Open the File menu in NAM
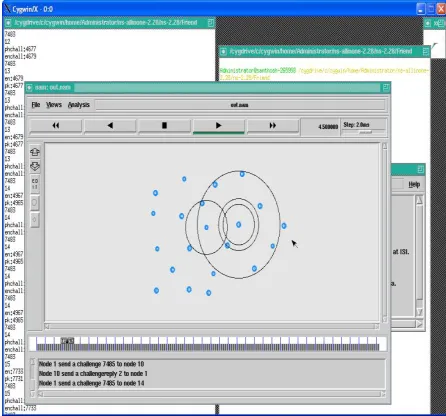446x416 pixels. click(x=36, y=105)
